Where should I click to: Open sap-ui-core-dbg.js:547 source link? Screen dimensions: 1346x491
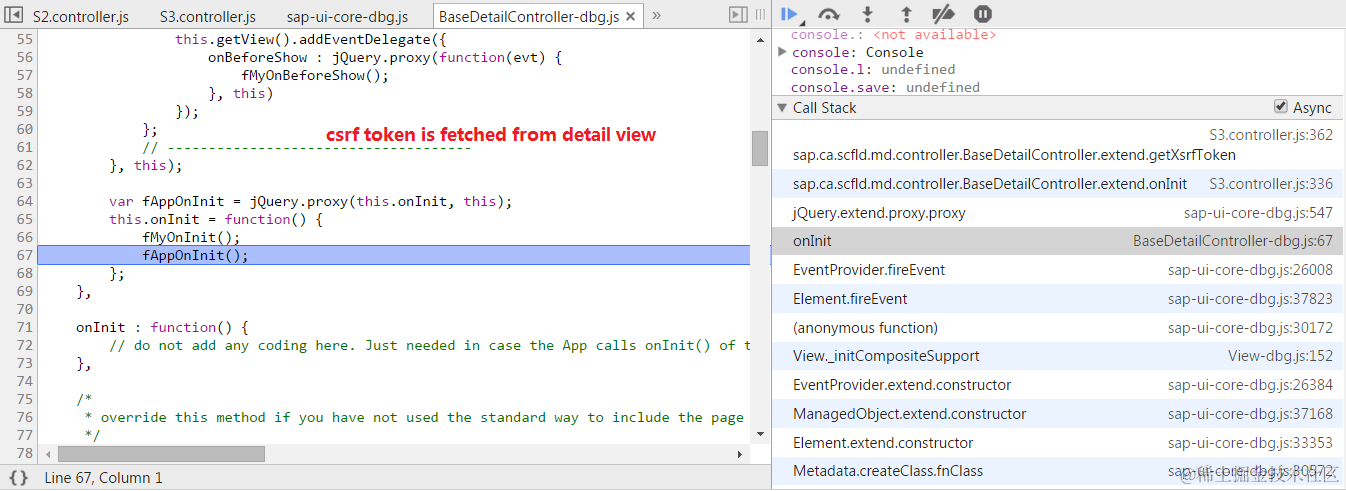point(1258,213)
